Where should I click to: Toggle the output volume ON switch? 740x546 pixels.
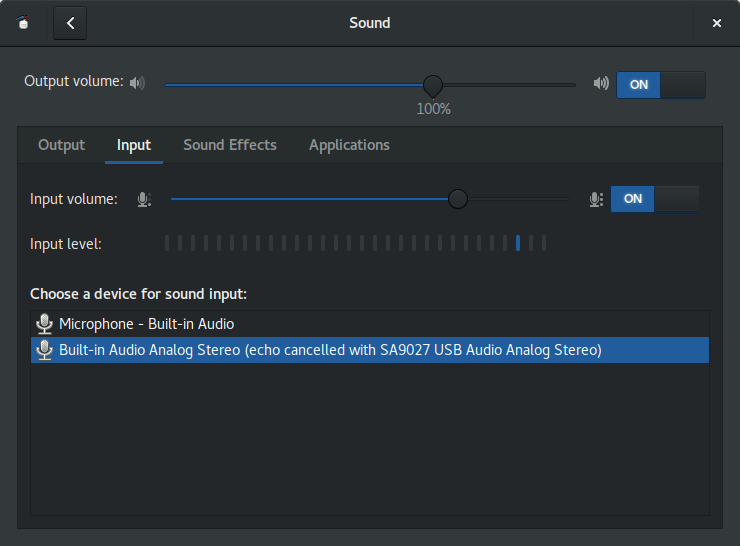(661, 85)
